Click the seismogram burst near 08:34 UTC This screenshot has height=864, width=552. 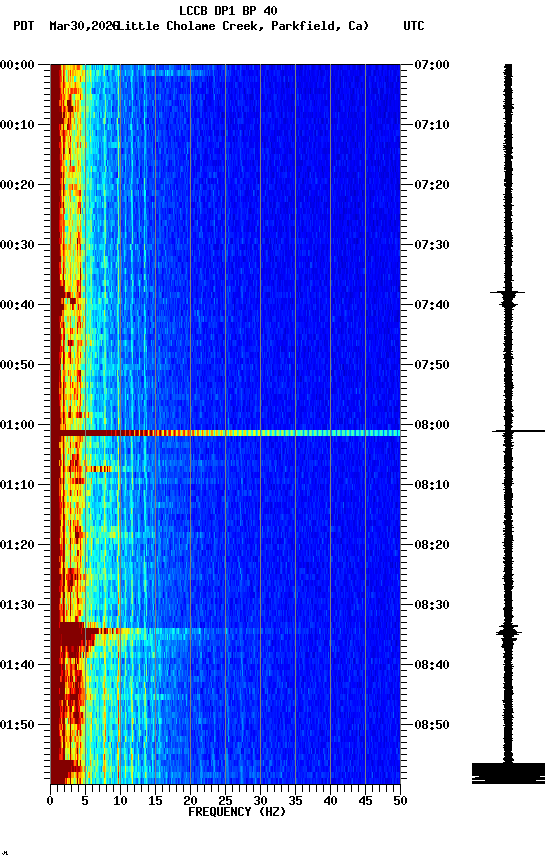[x=508, y=631]
